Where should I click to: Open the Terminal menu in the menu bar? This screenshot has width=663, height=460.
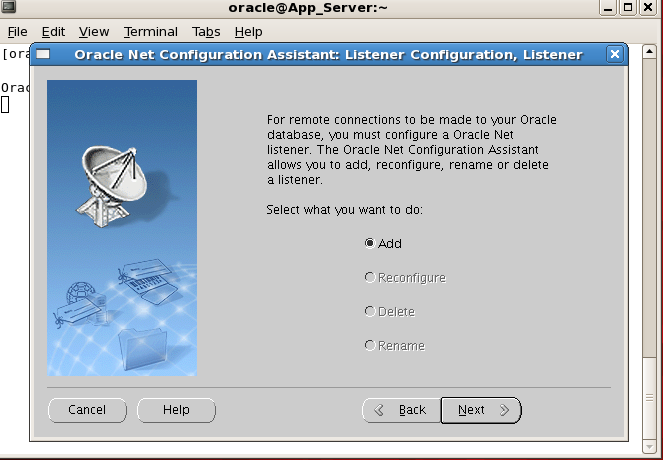point(150,31)
